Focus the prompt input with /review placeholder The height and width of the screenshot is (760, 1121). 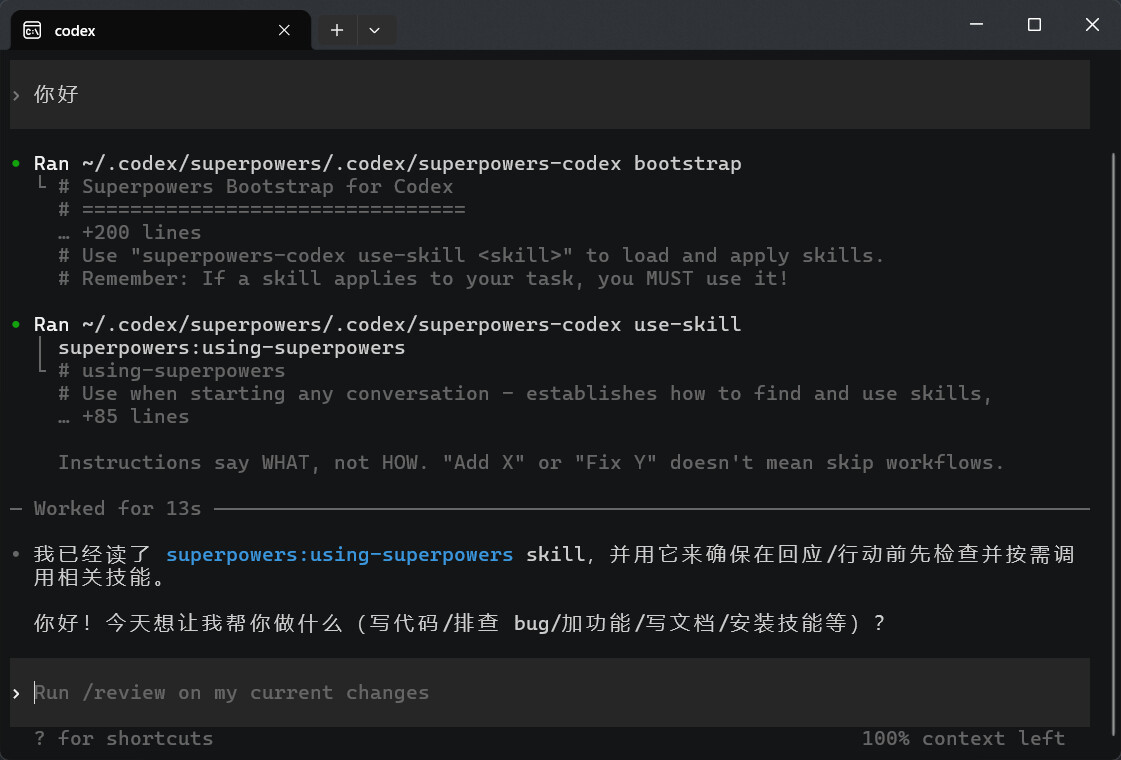tap(550, 692)
